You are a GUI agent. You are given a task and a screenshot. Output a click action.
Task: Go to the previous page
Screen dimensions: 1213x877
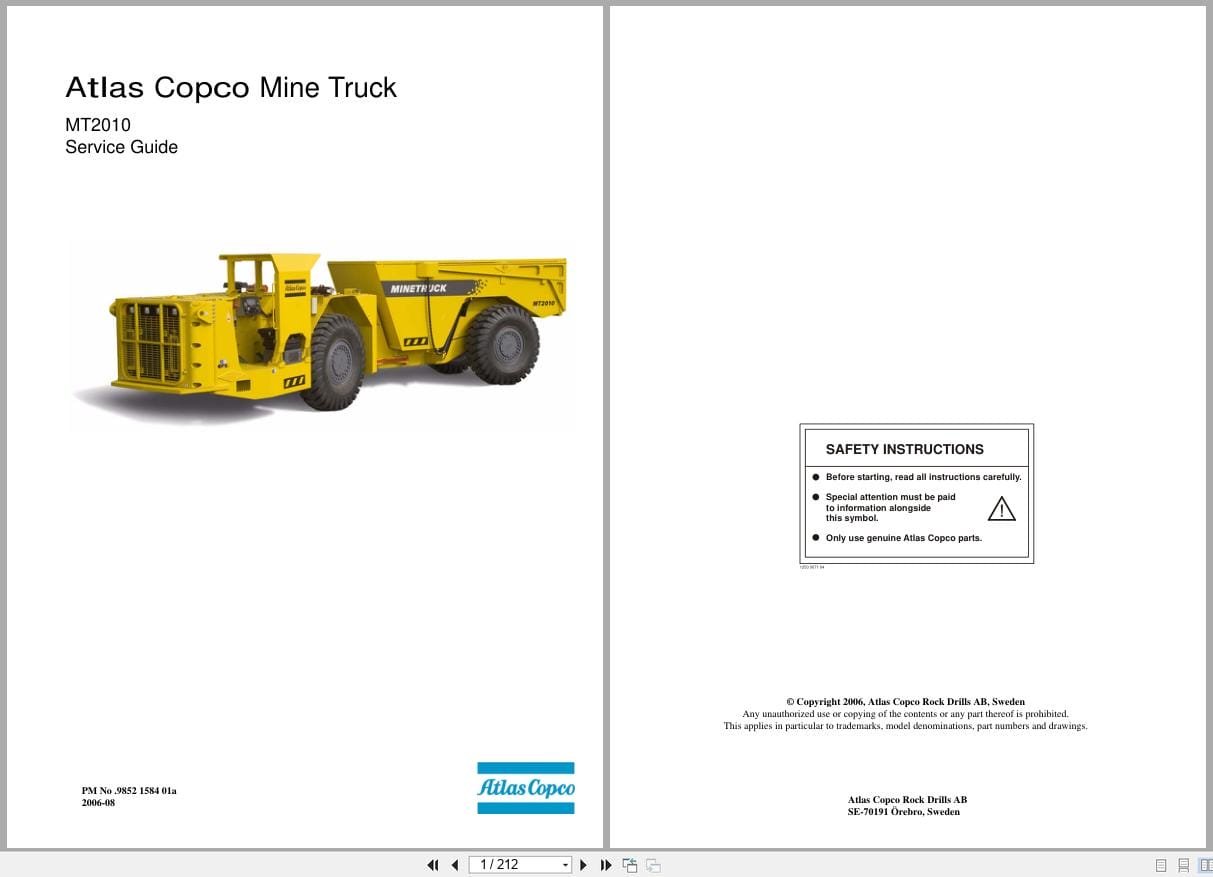coord(455,865)
